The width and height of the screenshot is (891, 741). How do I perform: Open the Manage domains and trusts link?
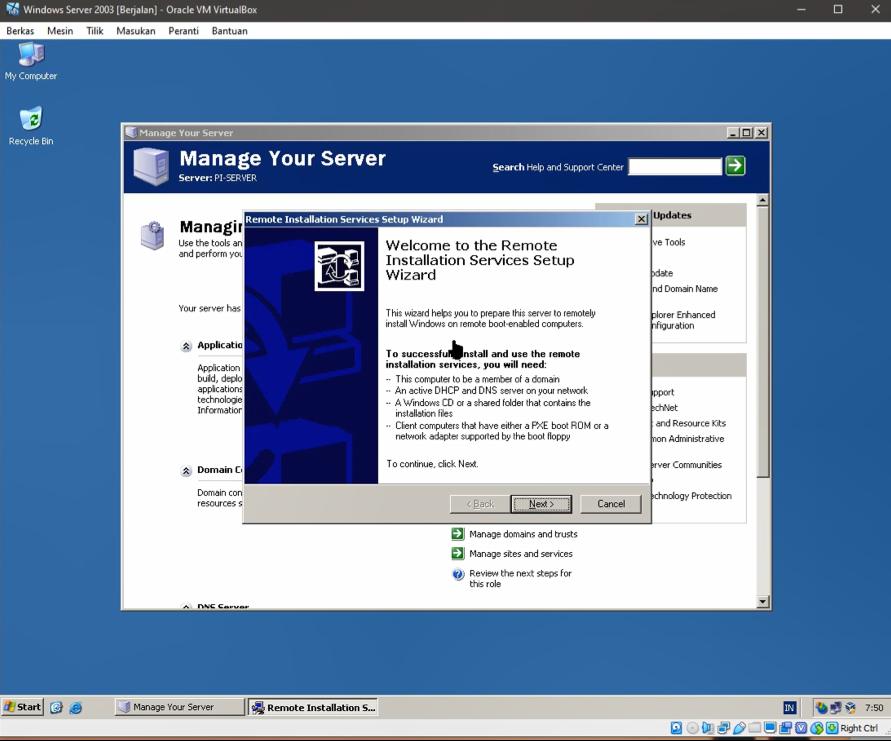pyautogui.click(x=523, y=534)
